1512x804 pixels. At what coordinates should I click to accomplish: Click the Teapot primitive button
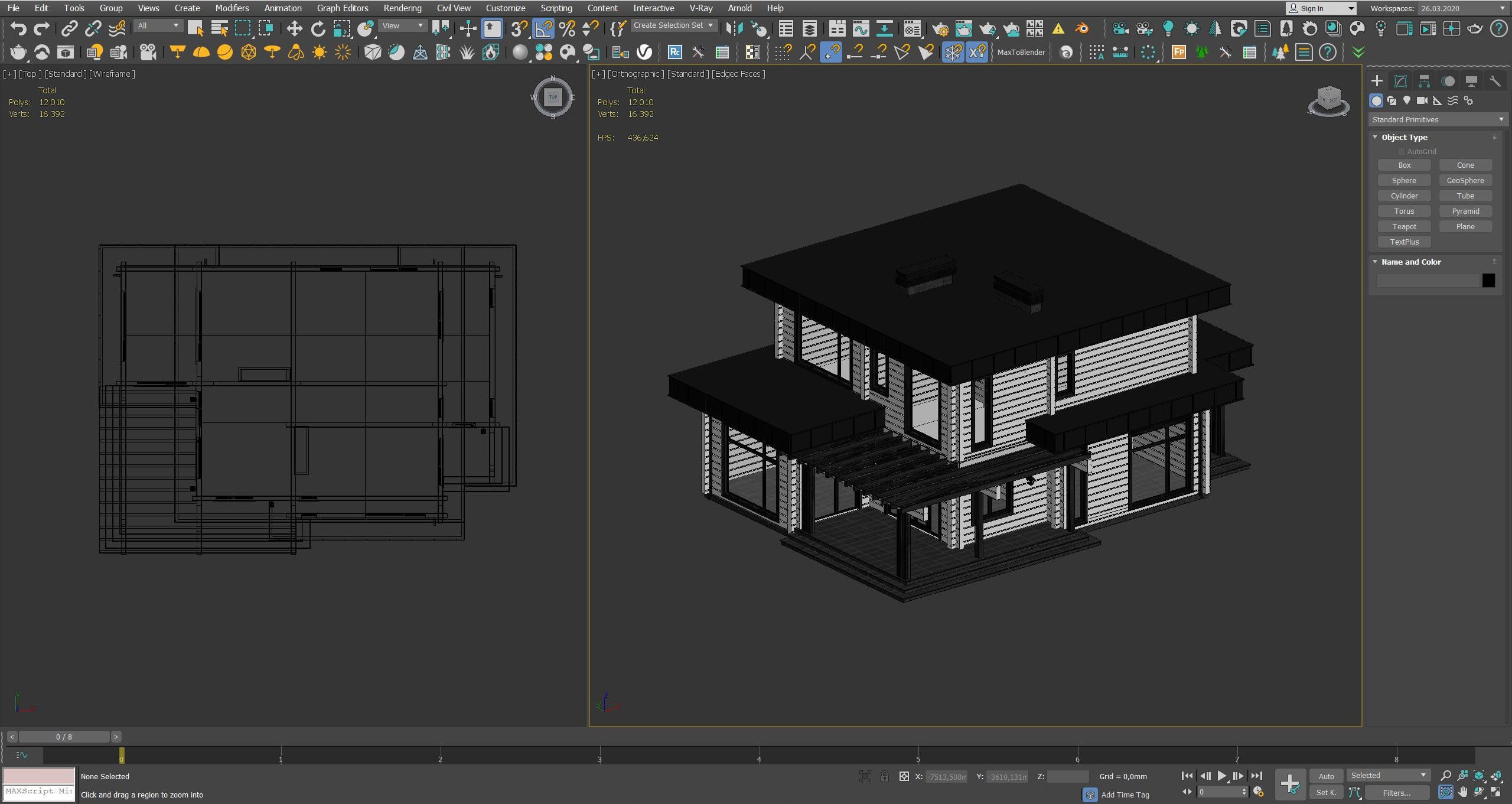(x=1404, y=227)
